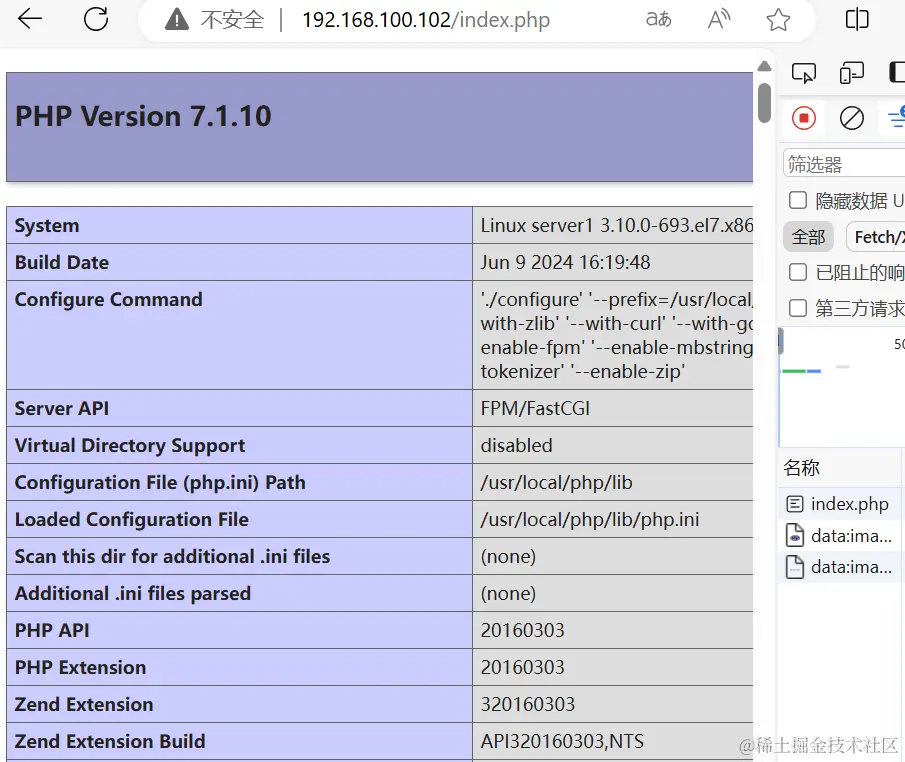Viewport: 905px width, 762px height.
Task: Open index.php request in network list
Action: (x=841, y=504)
